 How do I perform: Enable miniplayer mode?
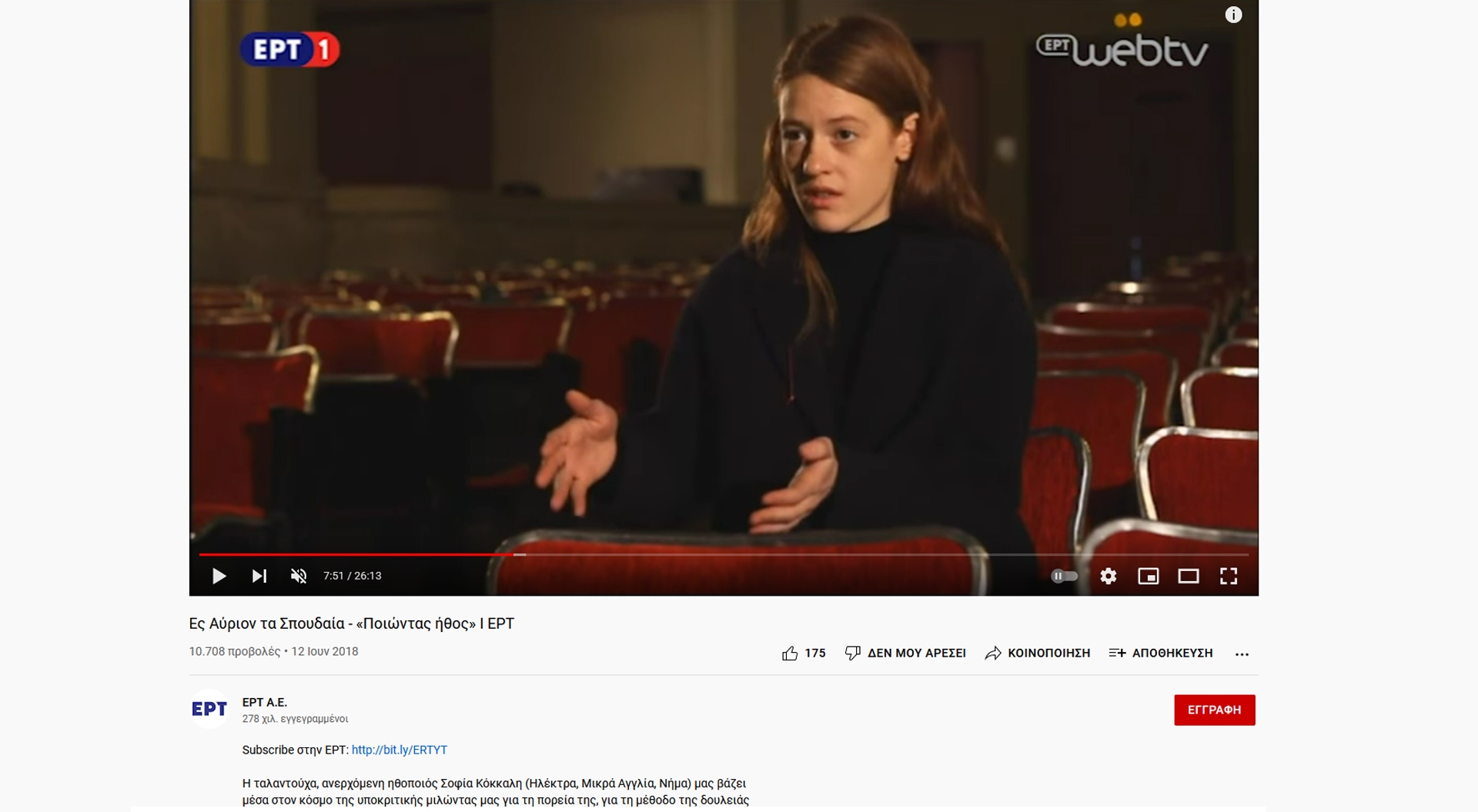click(x=1148, y=576)
